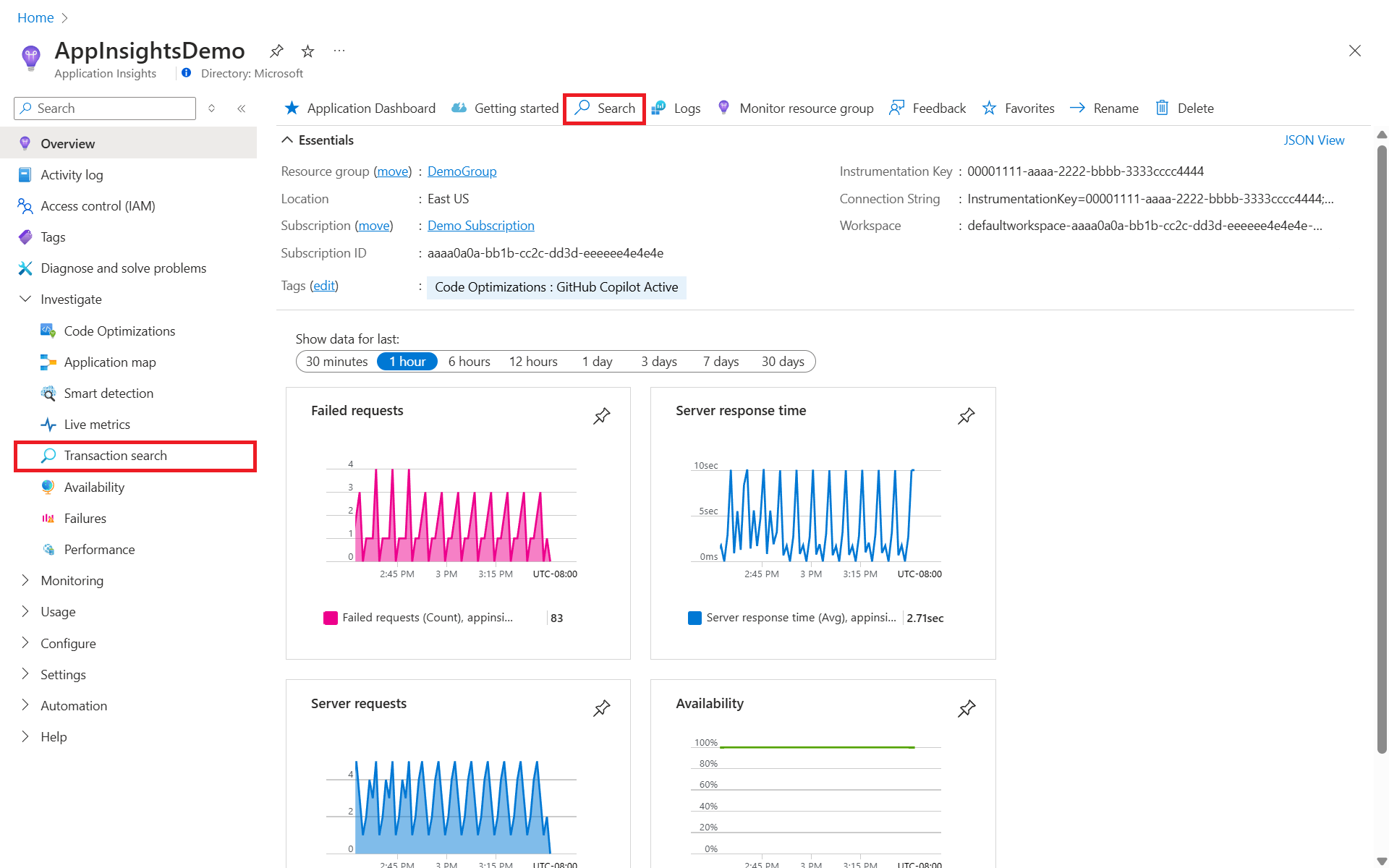Open JSON View link

tap(1314, 140)
